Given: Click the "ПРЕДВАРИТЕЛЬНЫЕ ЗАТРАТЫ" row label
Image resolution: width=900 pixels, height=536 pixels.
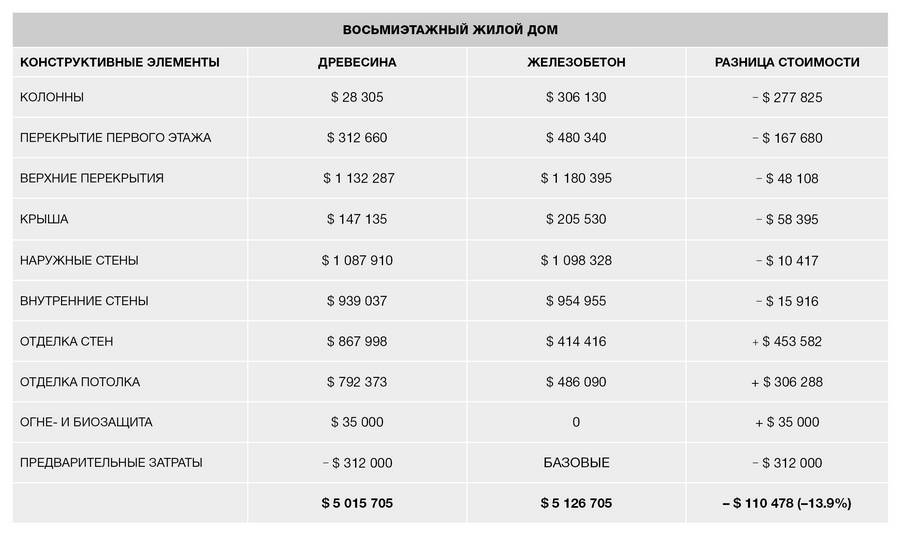Looking at the screenshot, I should (x=111, y=463).
